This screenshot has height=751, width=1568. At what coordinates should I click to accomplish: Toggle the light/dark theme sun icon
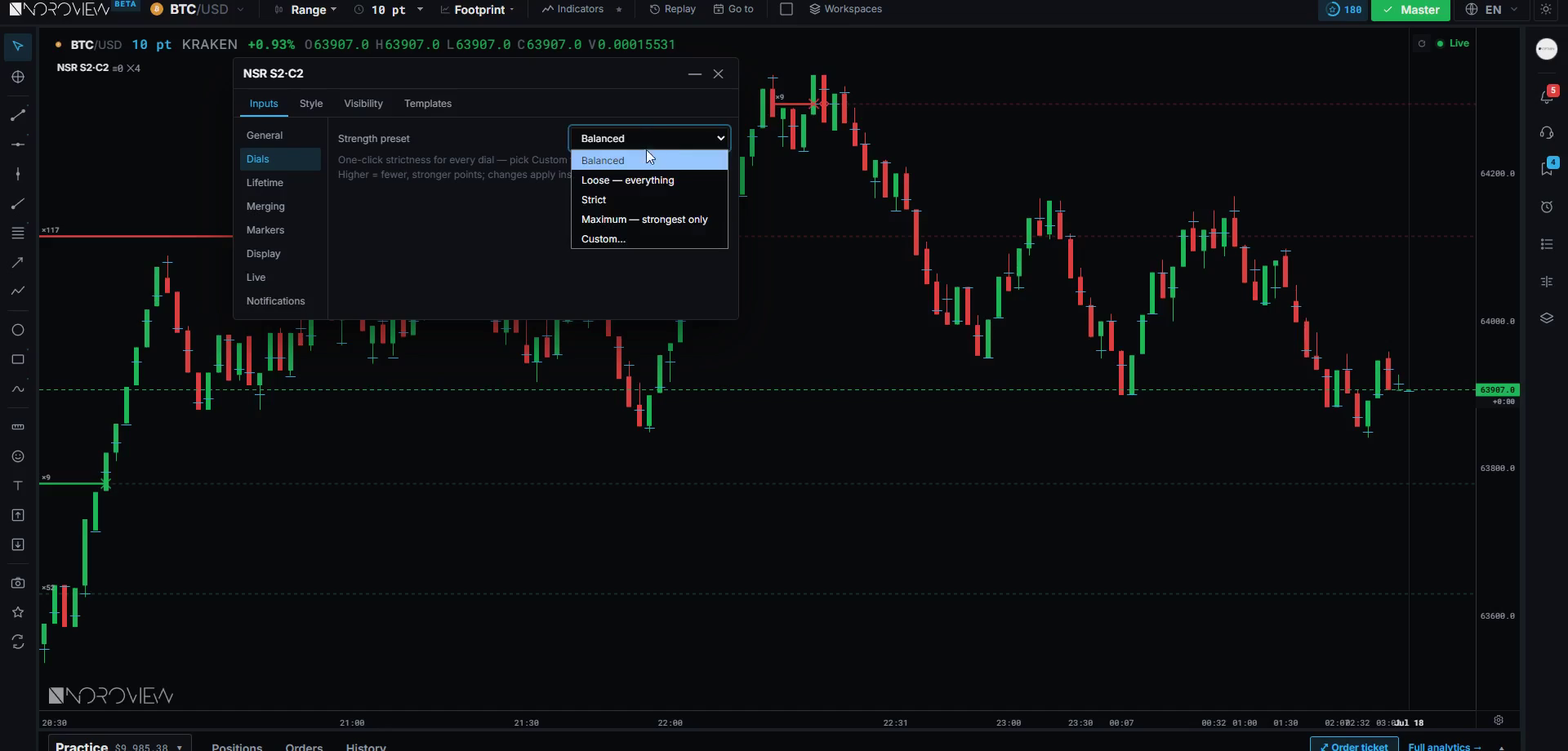1546,10
